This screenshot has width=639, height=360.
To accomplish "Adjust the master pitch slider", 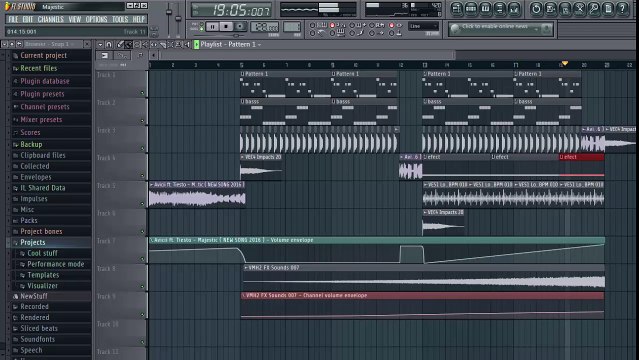I will pos(178,18).
